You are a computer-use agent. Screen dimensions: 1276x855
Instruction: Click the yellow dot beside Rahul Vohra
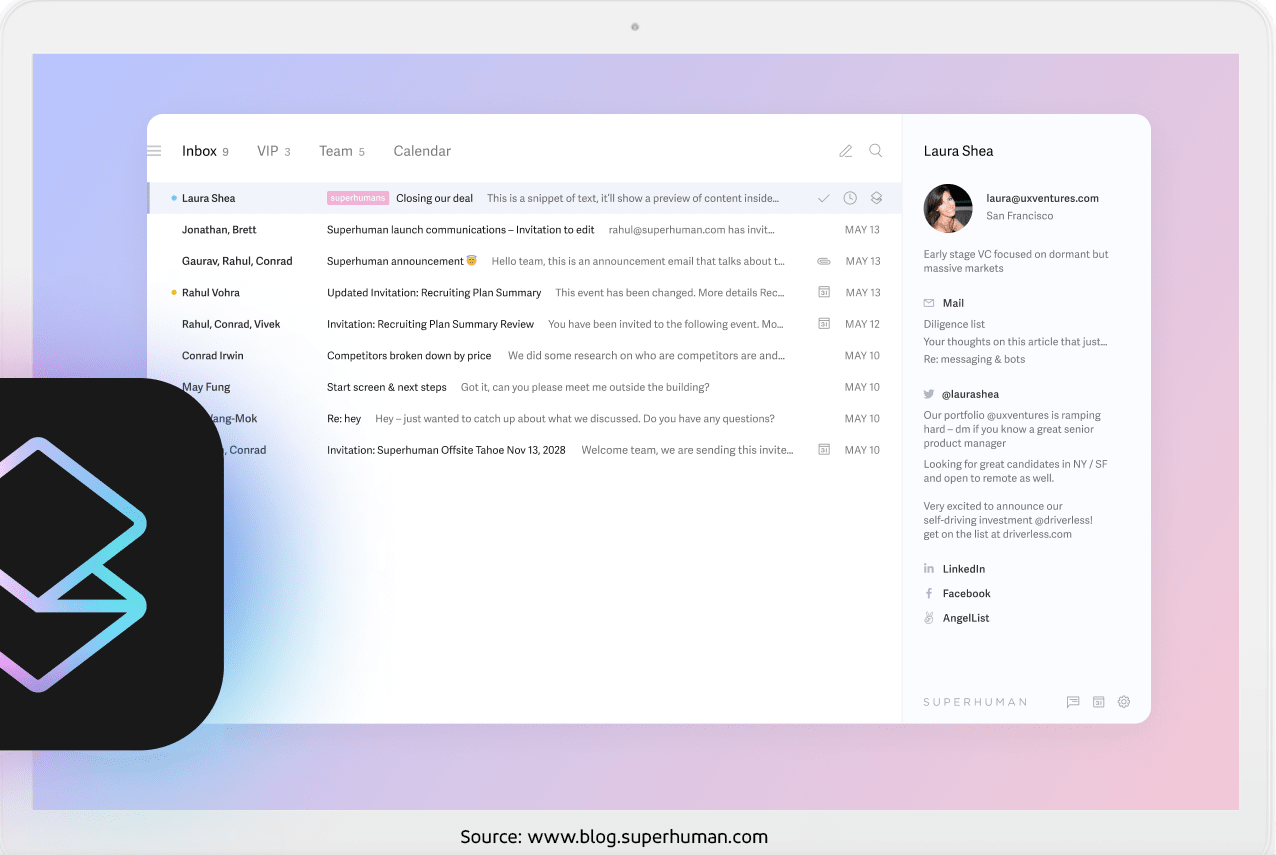174,293
